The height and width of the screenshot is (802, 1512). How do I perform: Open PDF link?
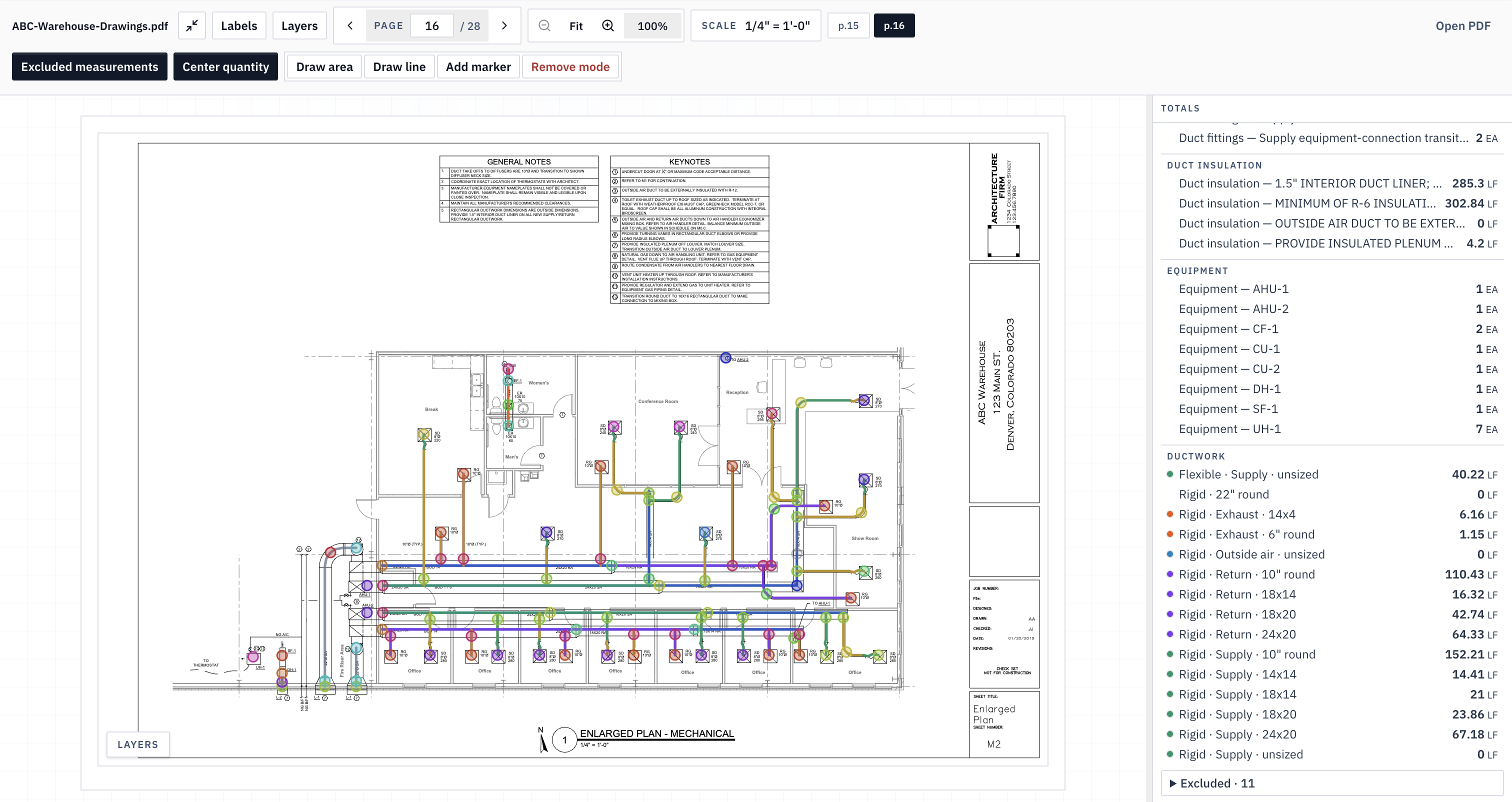pos(1462,26)
